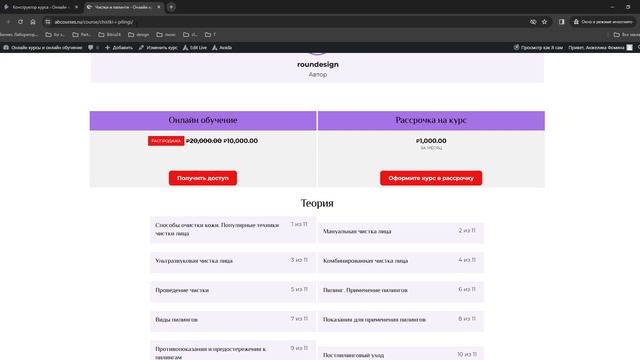Open site information icon left of URL
Screen dimensions: 640x360
coord(48,22)
